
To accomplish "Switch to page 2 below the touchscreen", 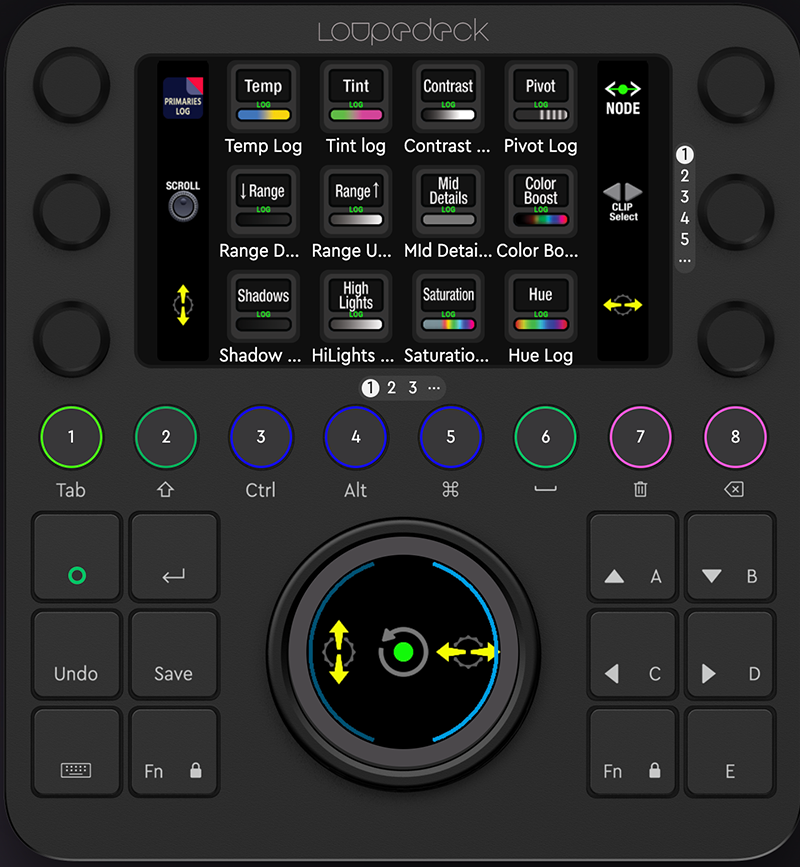I will pos(391,388).
